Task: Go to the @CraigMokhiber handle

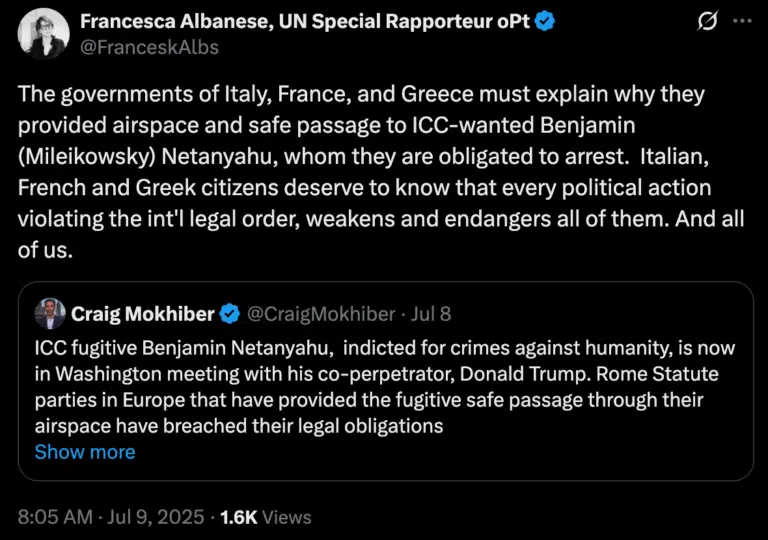Action: click(320, 314)
